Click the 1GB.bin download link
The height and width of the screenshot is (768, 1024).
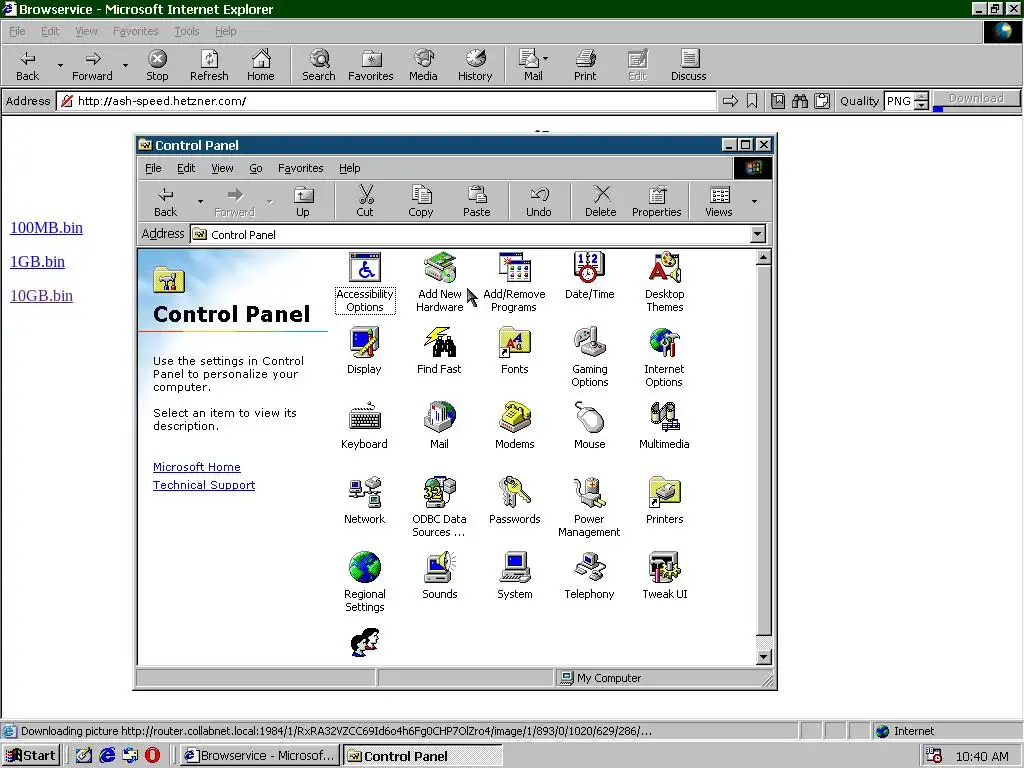pyautogui.click(x=37, y=261)
